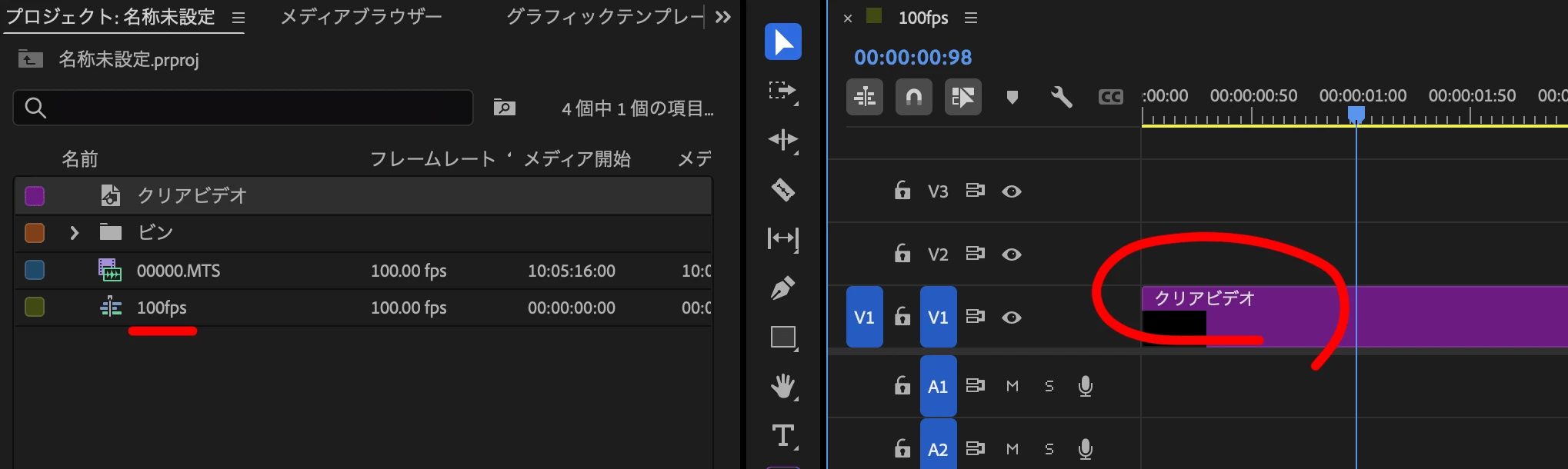1568x469 pixels.
Task: Toggle V1 track targeting button
Action: pyautogui.click(x=939, y=317)
